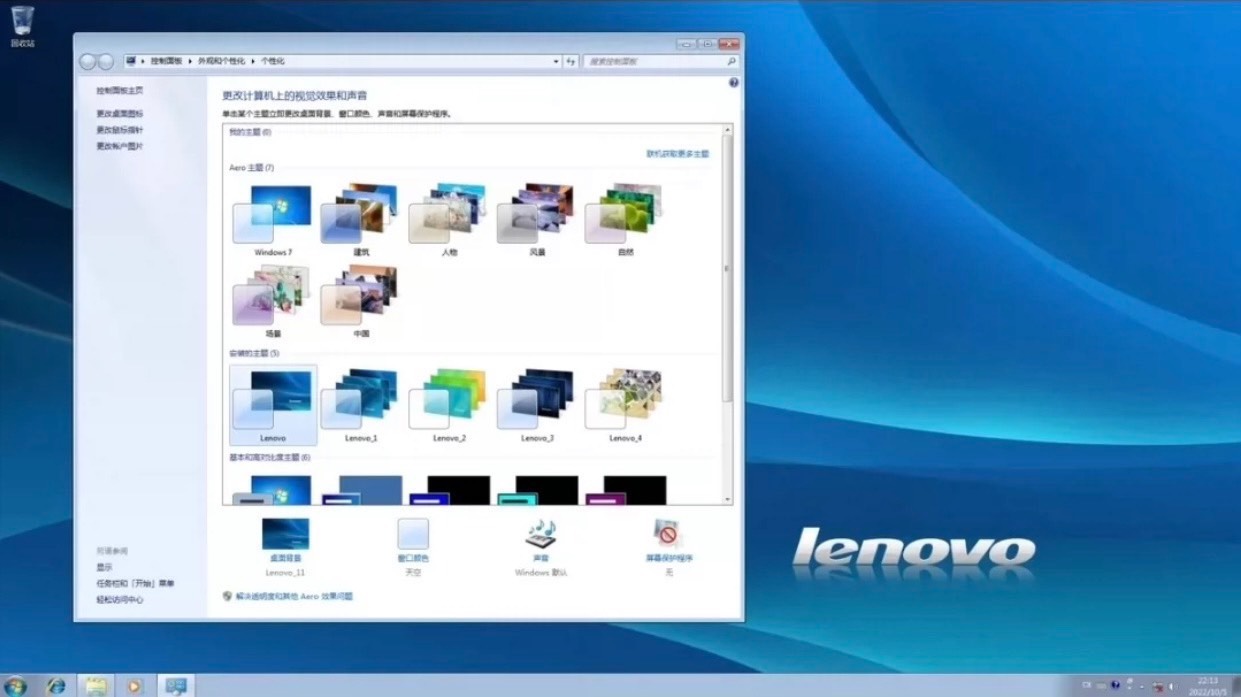Open the 显示 link under 另请参阅
1241x697 pixels.
coord(104,567)
